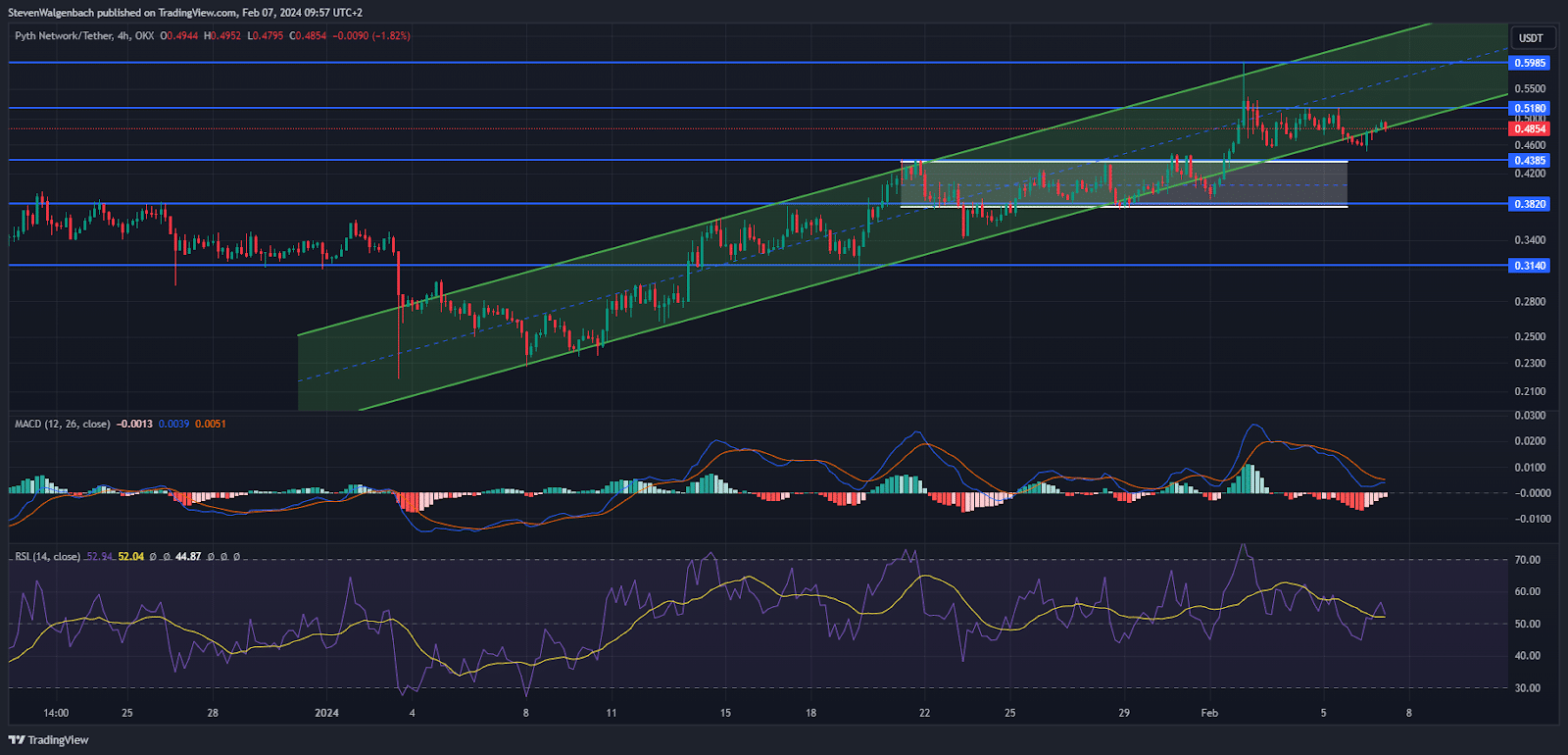Click the 30.00 RSI axis value

1527,688
